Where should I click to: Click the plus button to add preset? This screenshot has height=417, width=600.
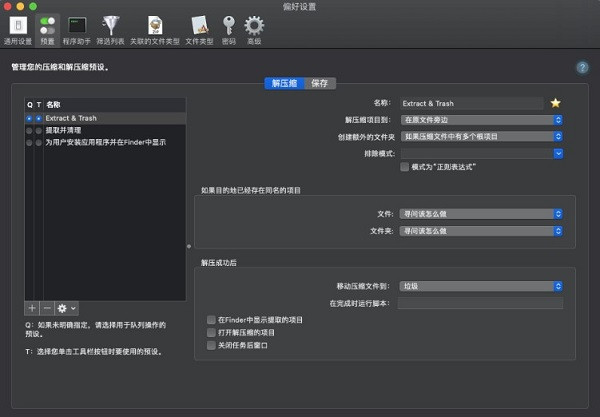tap(32, 308)
